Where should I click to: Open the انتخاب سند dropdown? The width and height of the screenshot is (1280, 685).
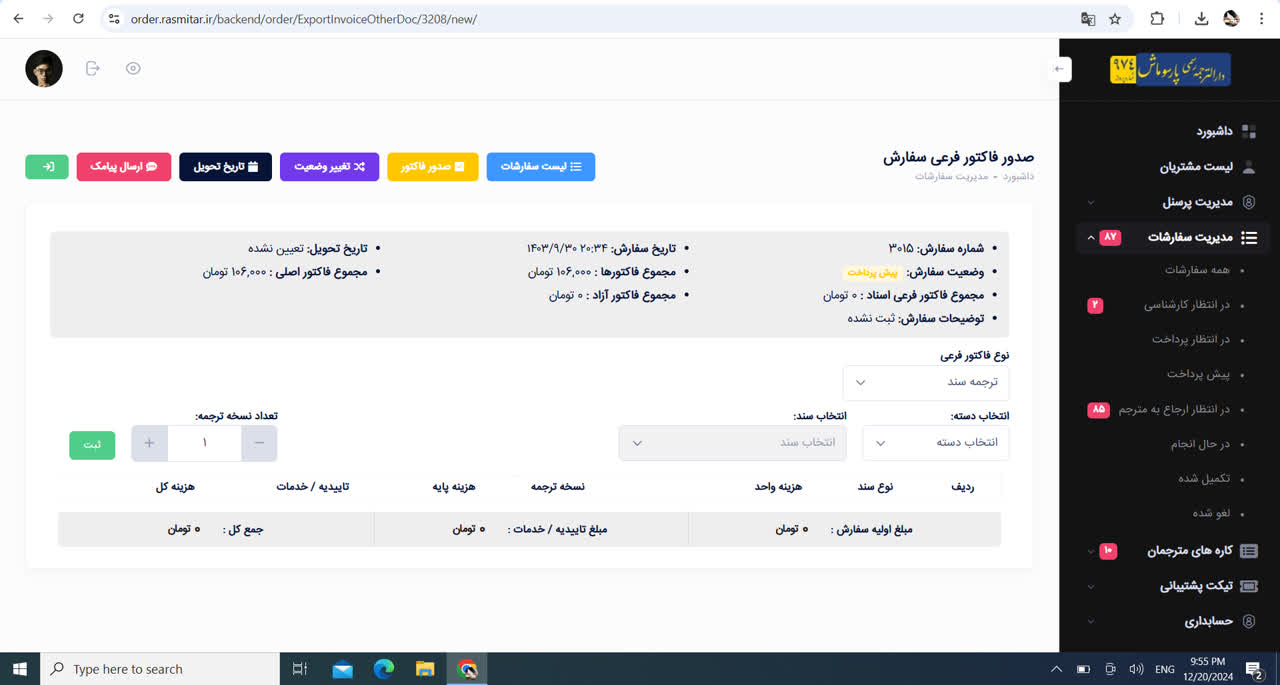732,443
